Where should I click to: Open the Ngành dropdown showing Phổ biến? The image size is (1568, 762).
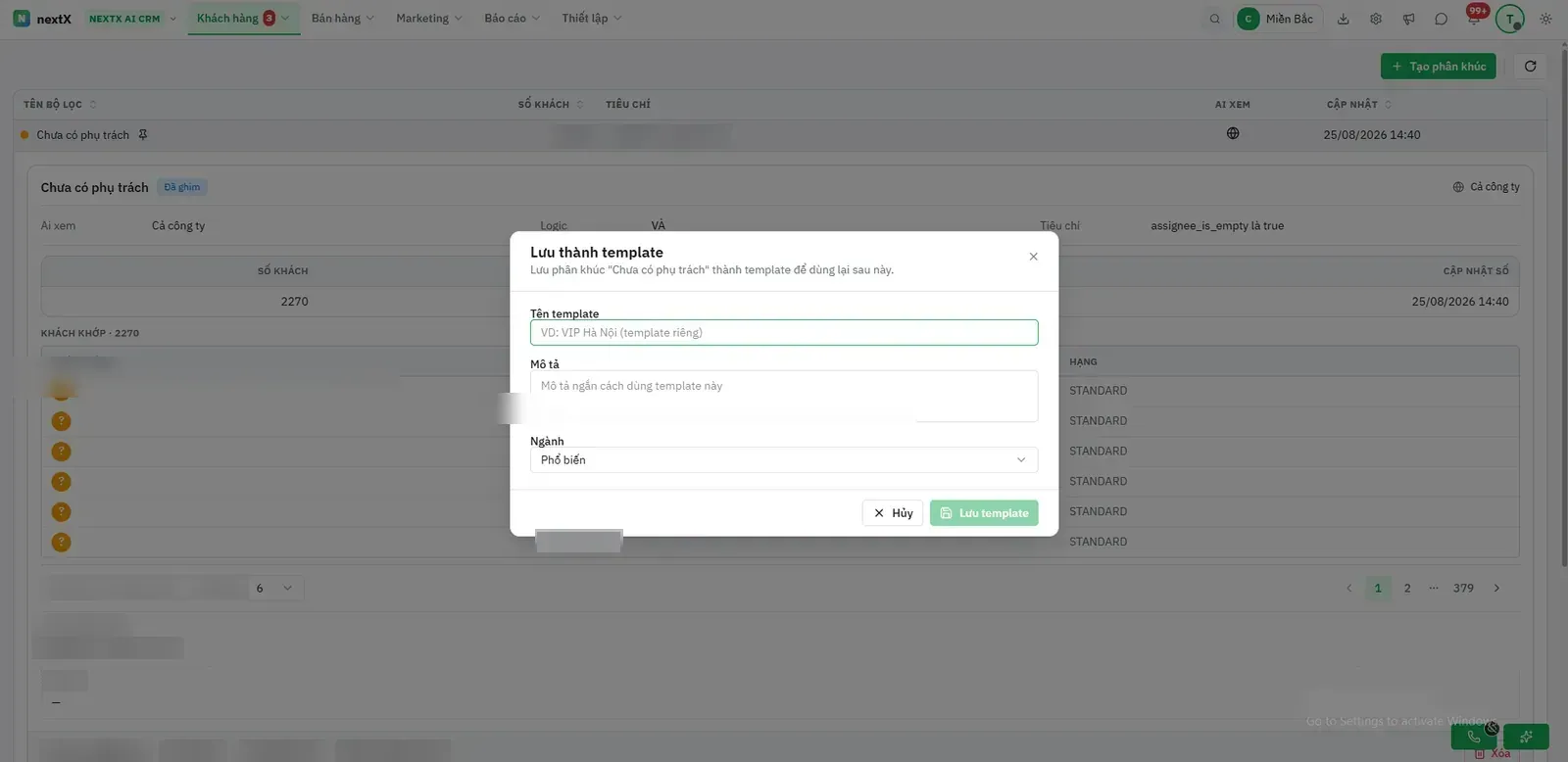(x=784, y=460)
